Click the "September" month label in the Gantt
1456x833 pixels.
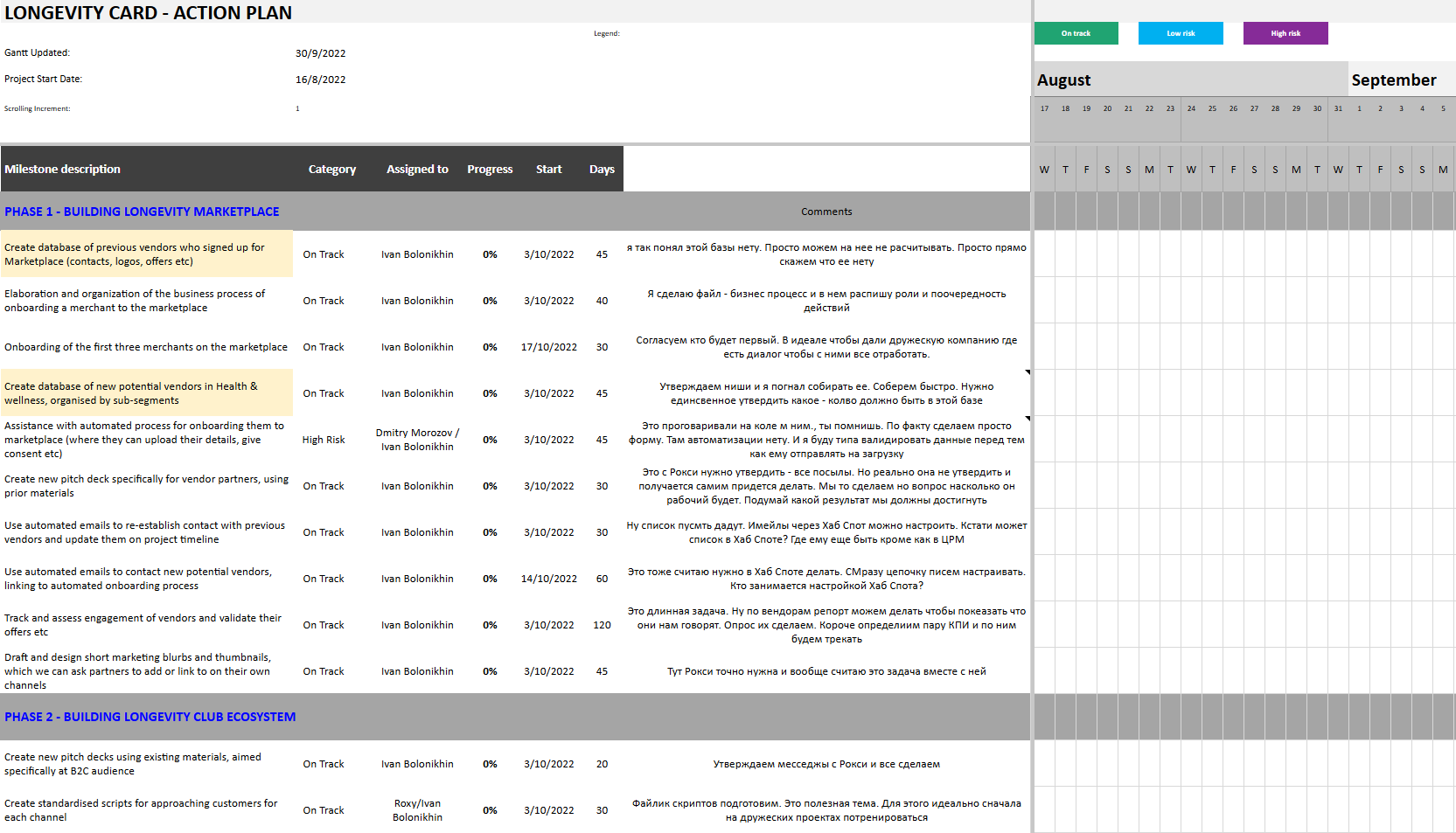click(1393, 80)
